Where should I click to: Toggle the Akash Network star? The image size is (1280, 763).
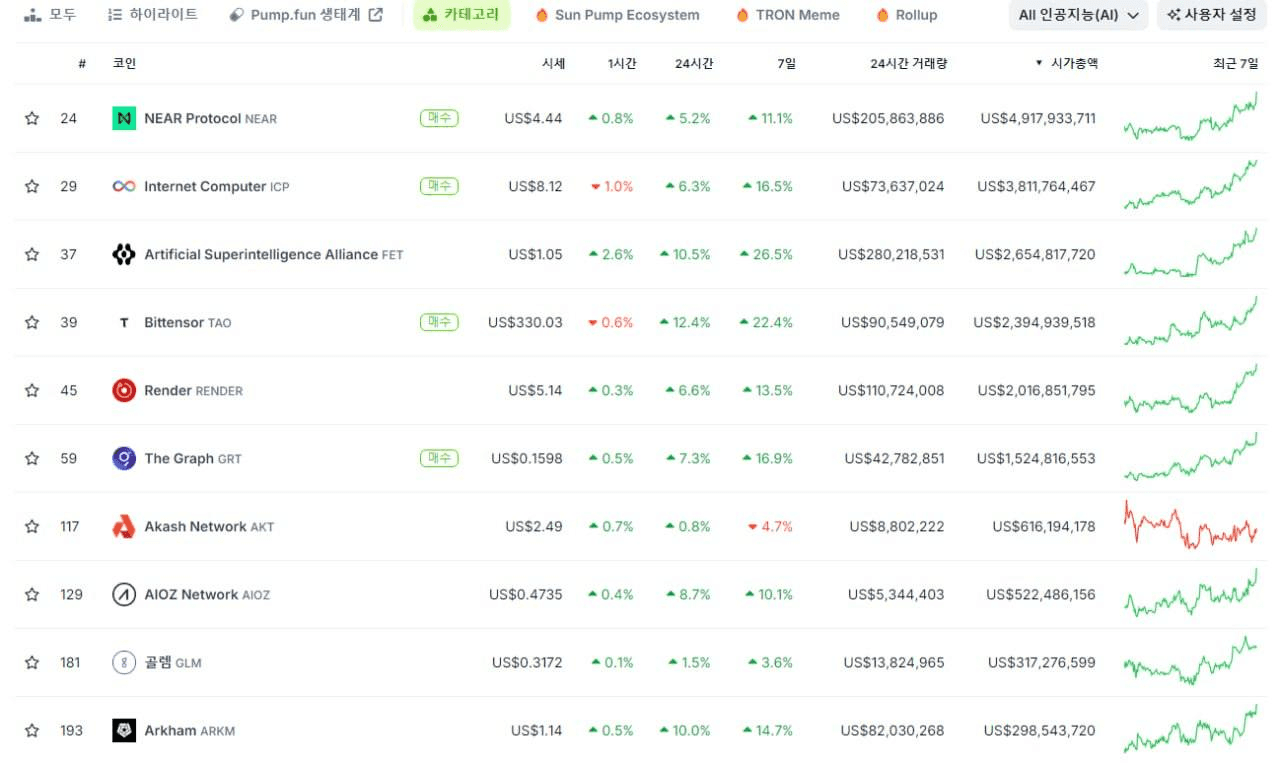pos(32,526)
